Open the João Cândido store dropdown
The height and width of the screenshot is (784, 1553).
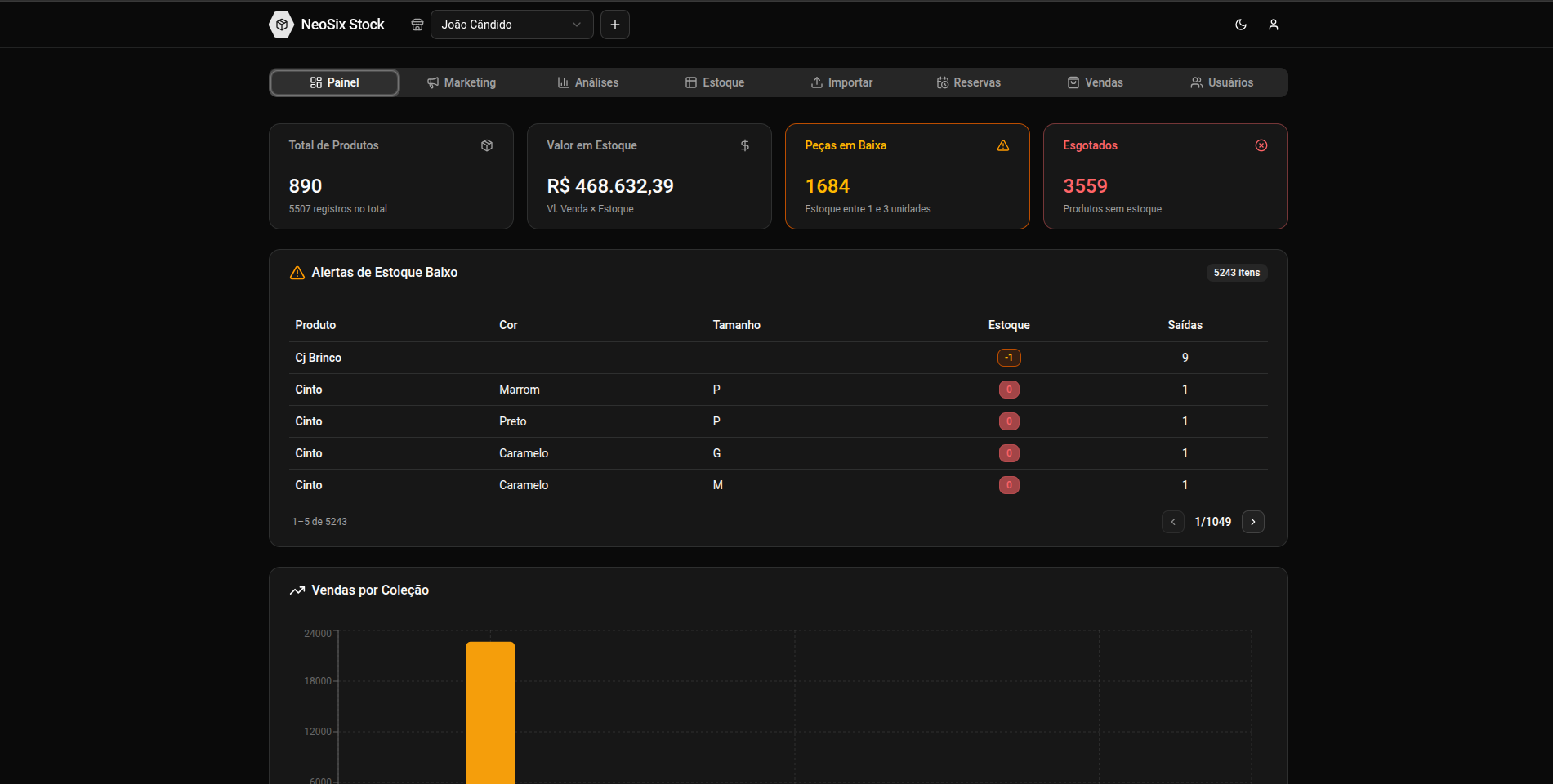pyautogui.click(x=512, y=24)
